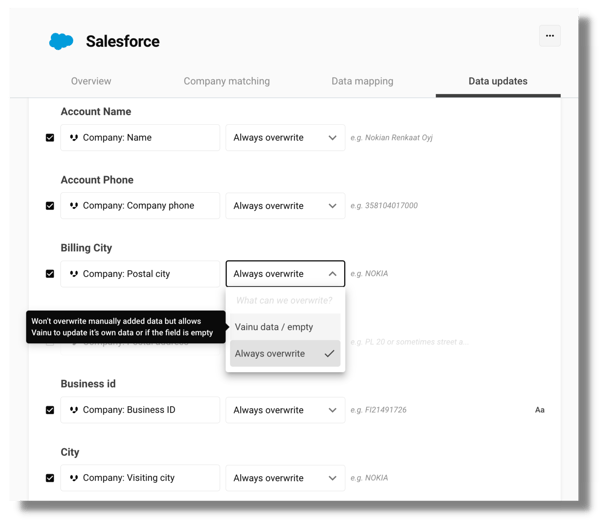600x520 pixels.
Task: Collapse the Billing City overwrite dropdown
Action: 285,274
